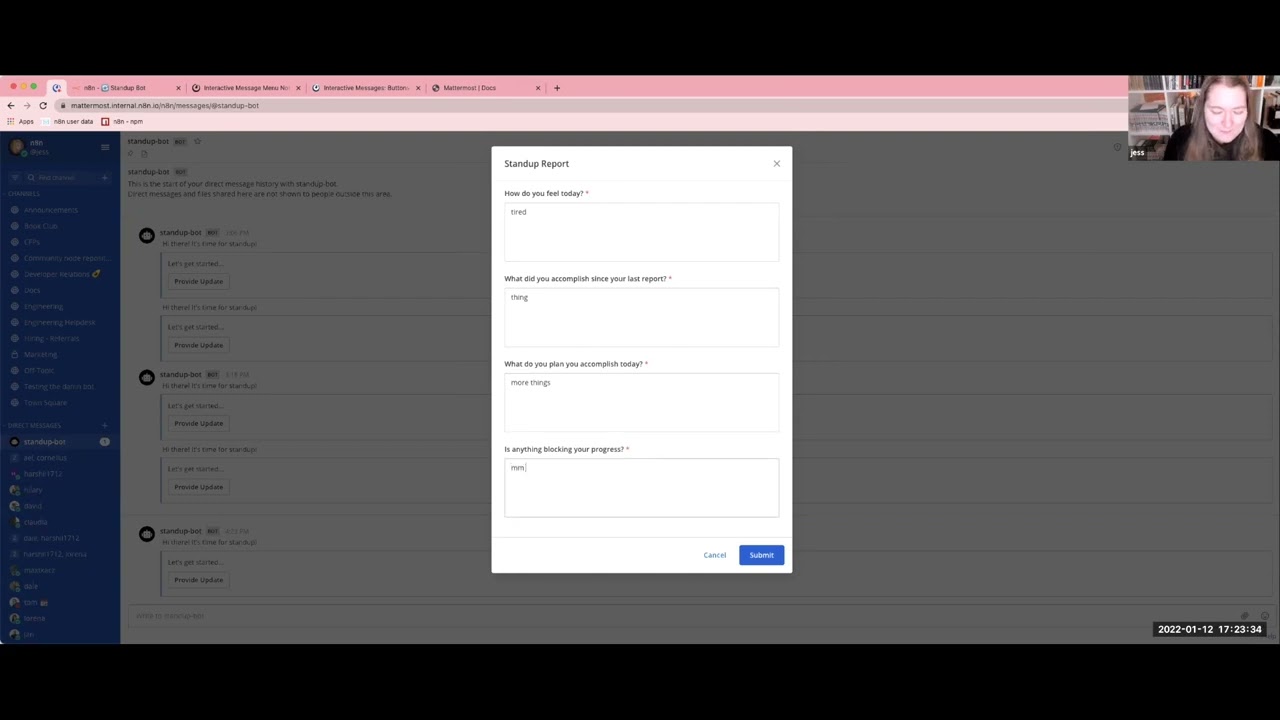
Task: Open the Mattermost team hamburger menu
Action: [105, 147]
